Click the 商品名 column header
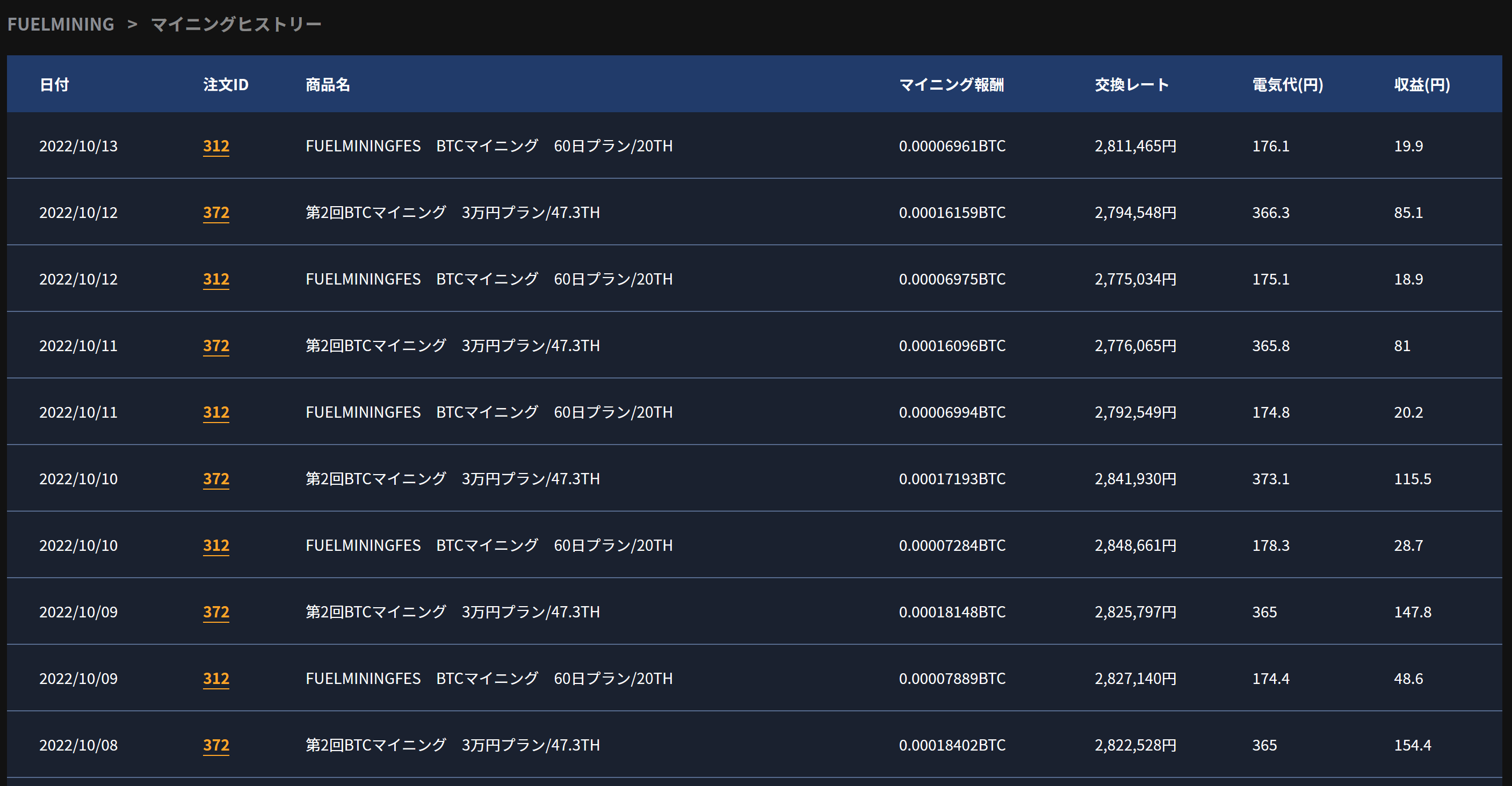Image resolution: width=1512 pixels, height=786 pixels. pos(328,84)
